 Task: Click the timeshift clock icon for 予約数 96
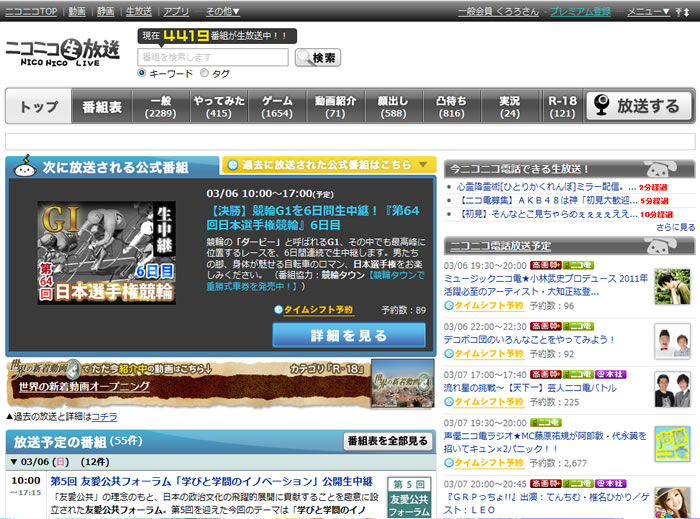pyautogui.click(x=449, y=306)
